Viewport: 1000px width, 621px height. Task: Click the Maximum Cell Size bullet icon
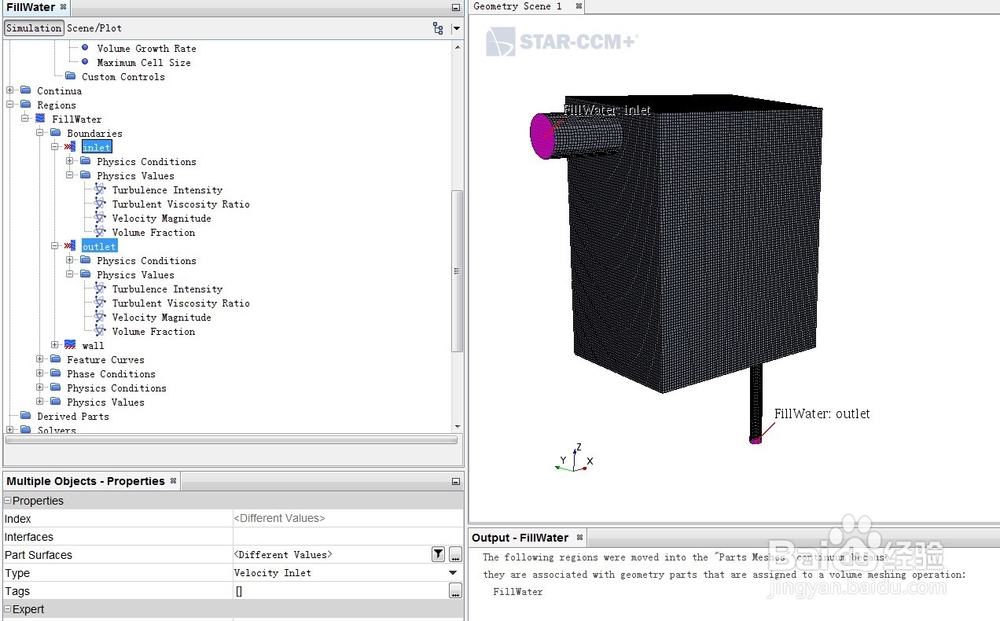85,61
